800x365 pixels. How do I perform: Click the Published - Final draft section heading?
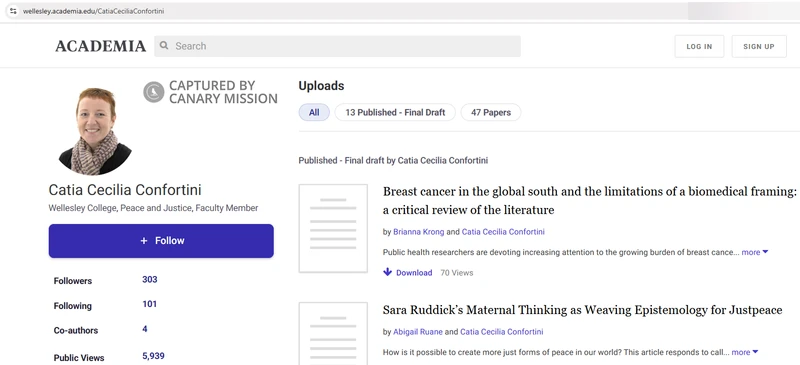393,160
